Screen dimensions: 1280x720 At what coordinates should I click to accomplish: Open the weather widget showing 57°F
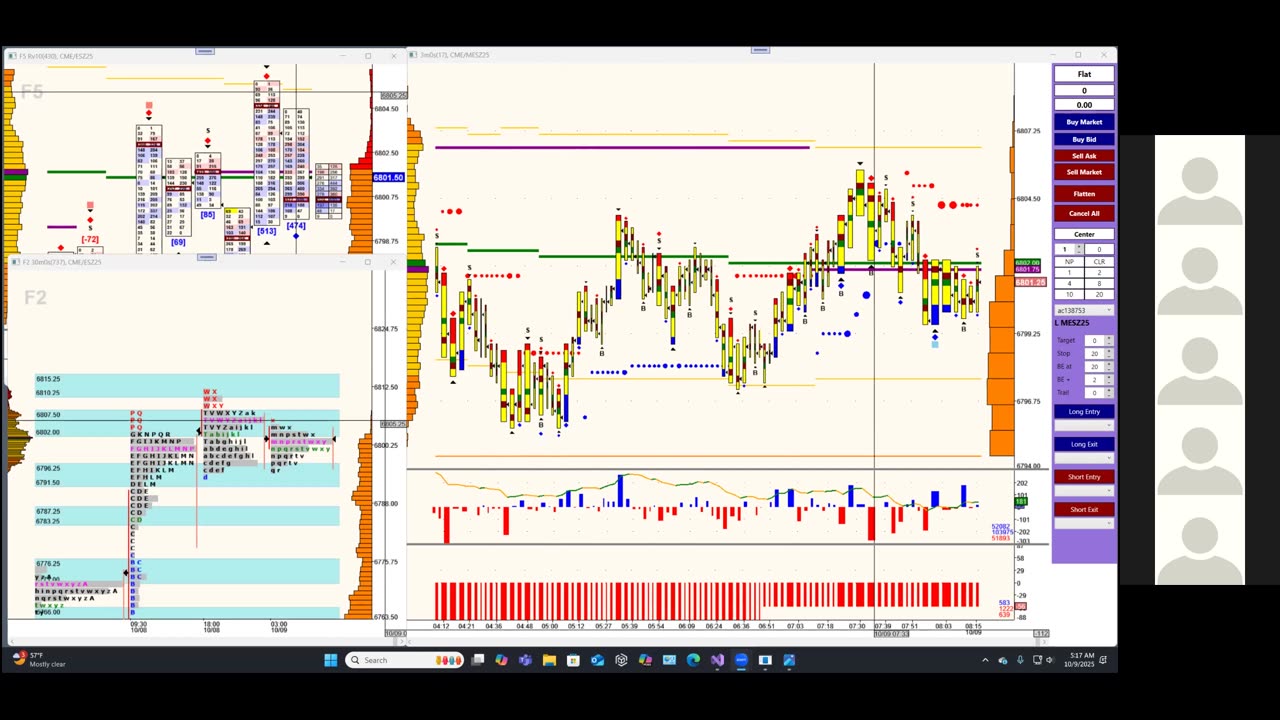click(x=40, y=660)
